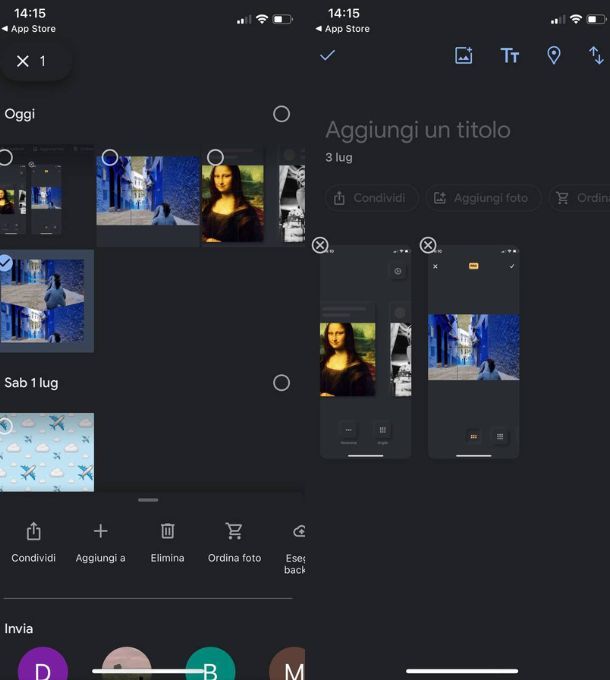Confirm album with the checkmark icon
610x680 pixels.
pyautogui.click(x=327, y=55)
